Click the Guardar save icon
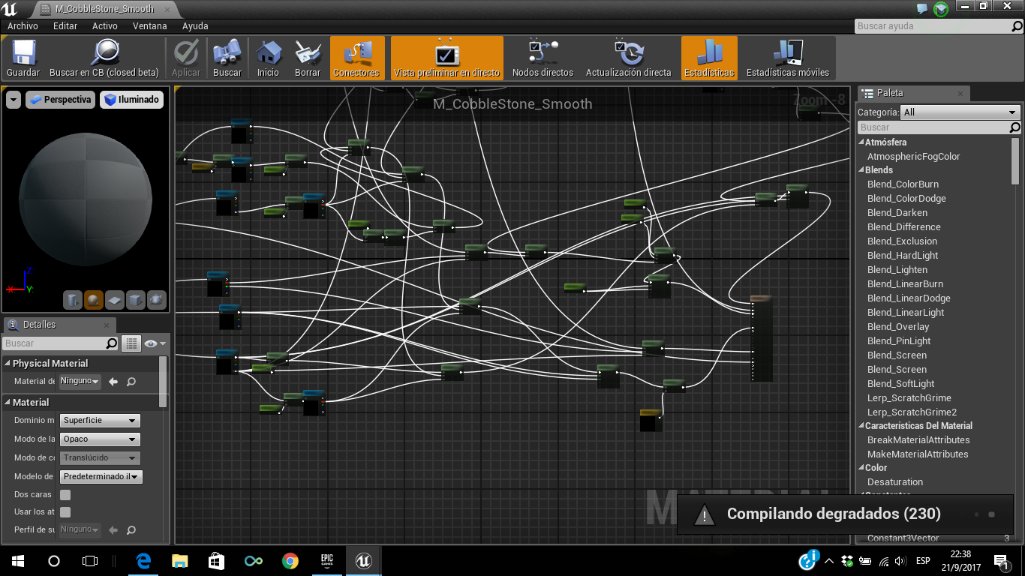The width and height of the screenshot is (1025, 576). (22, 58)
